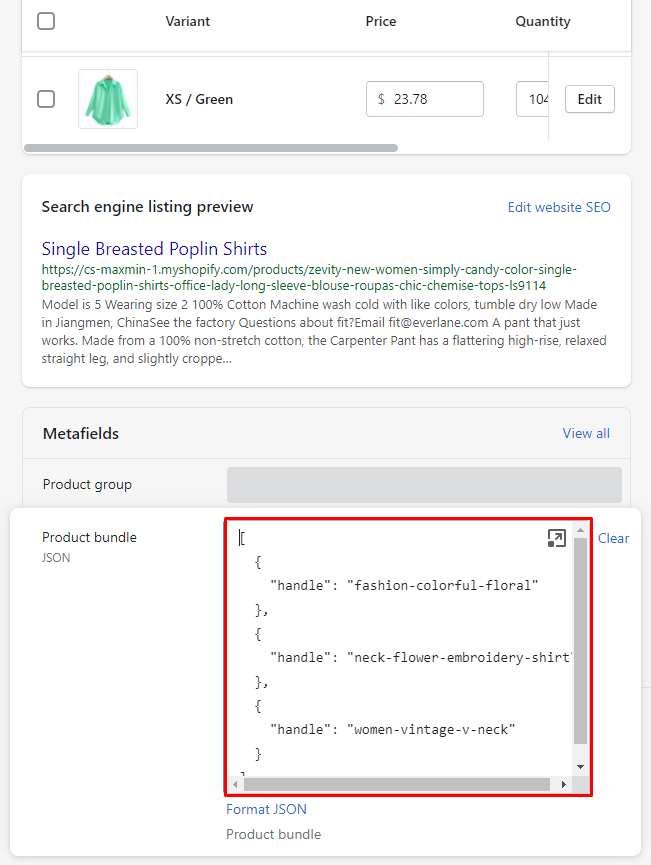Click the Single Breasted Poplin Shirts title
This screenshot has width=651, height=865.
click(x=154, y=249)
